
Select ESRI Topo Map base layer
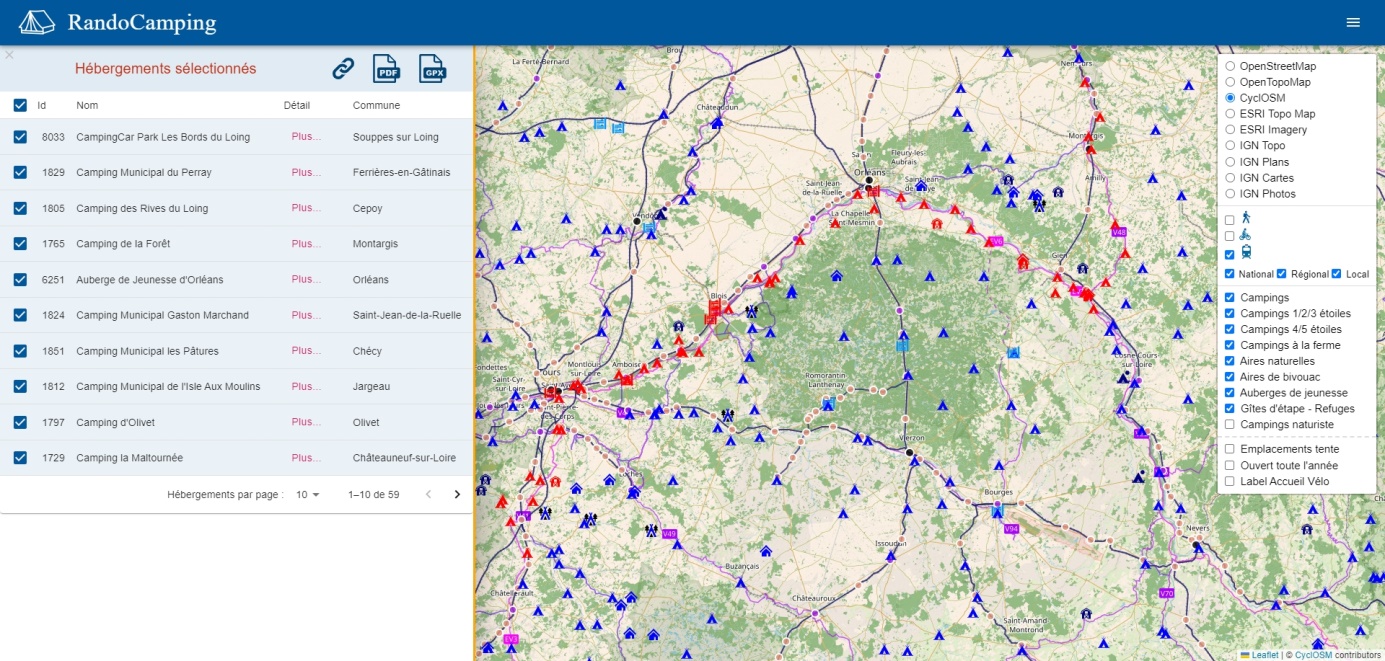(x=1230, y=114)
